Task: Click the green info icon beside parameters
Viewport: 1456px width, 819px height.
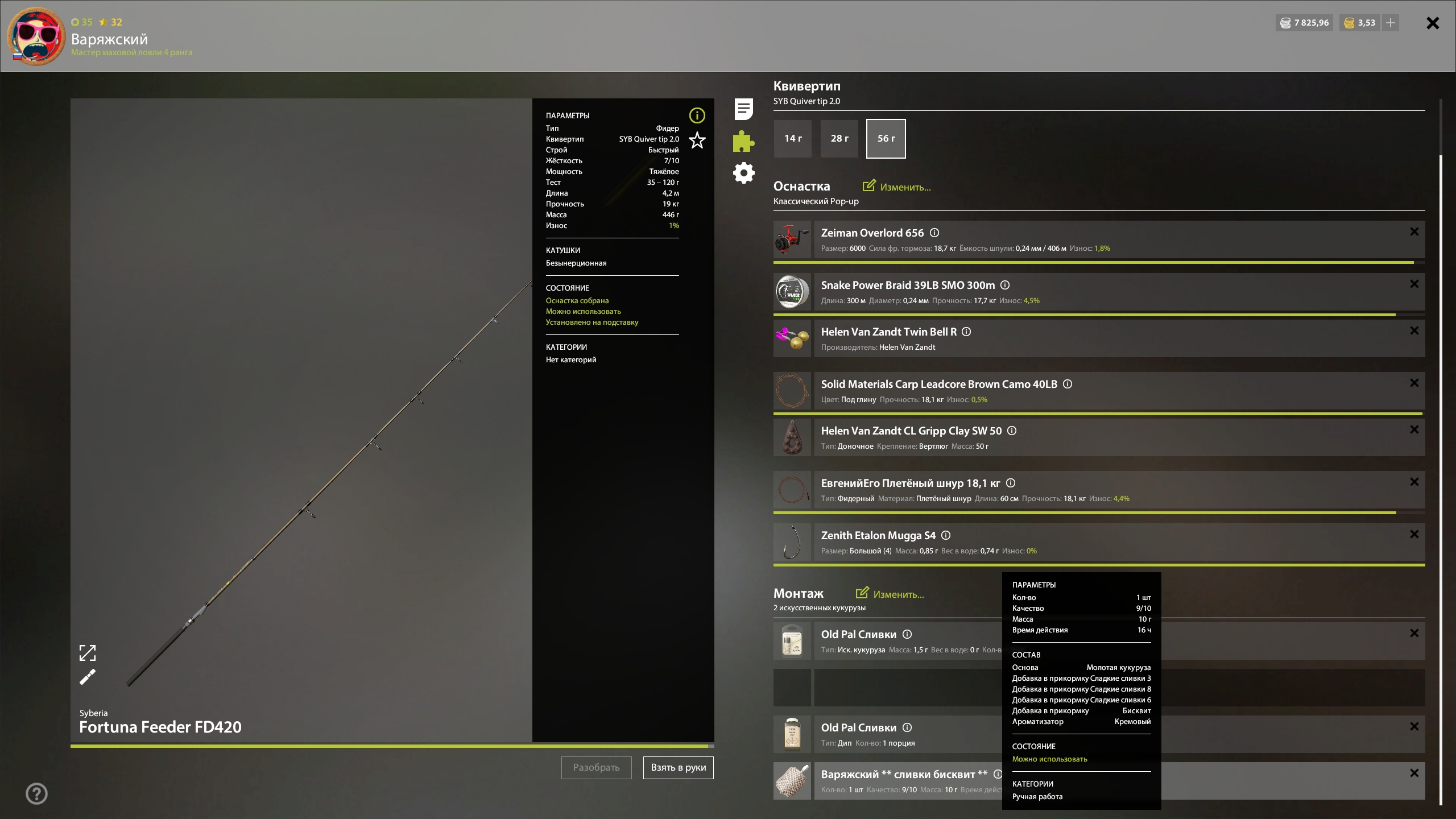Action: [697, 115]
